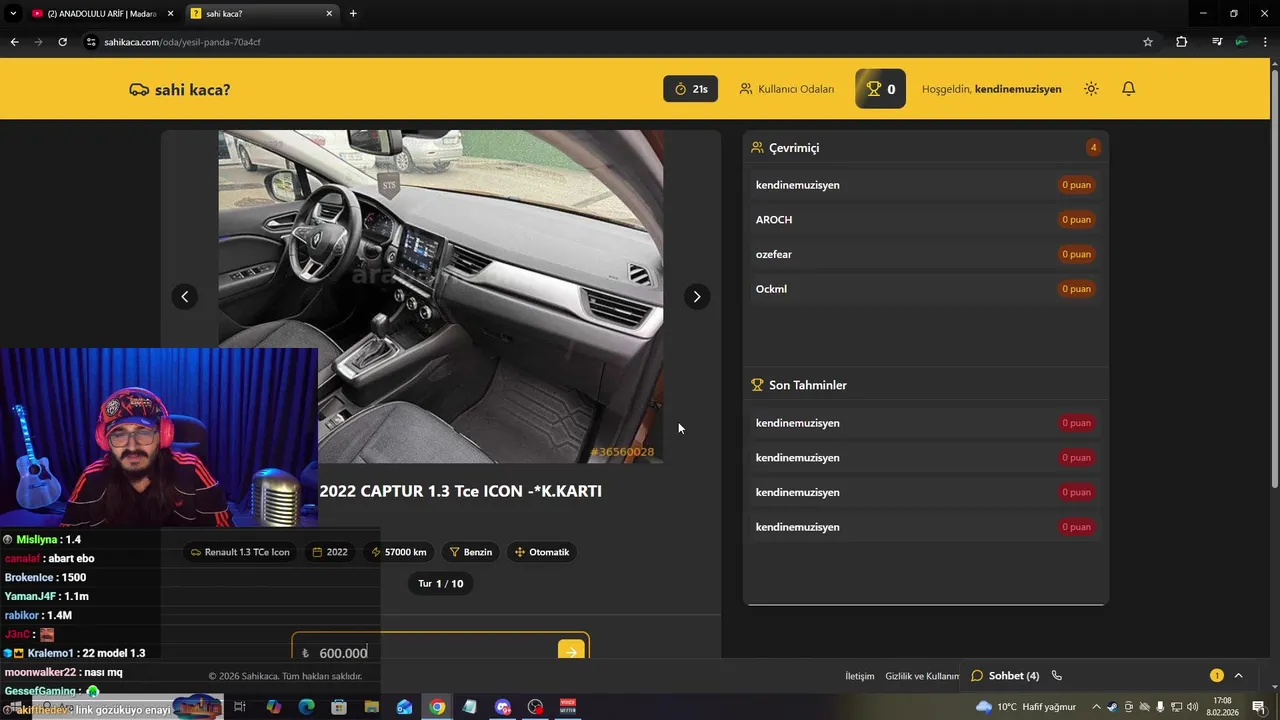Click the online count badge 4

(x=1093, y=147)
